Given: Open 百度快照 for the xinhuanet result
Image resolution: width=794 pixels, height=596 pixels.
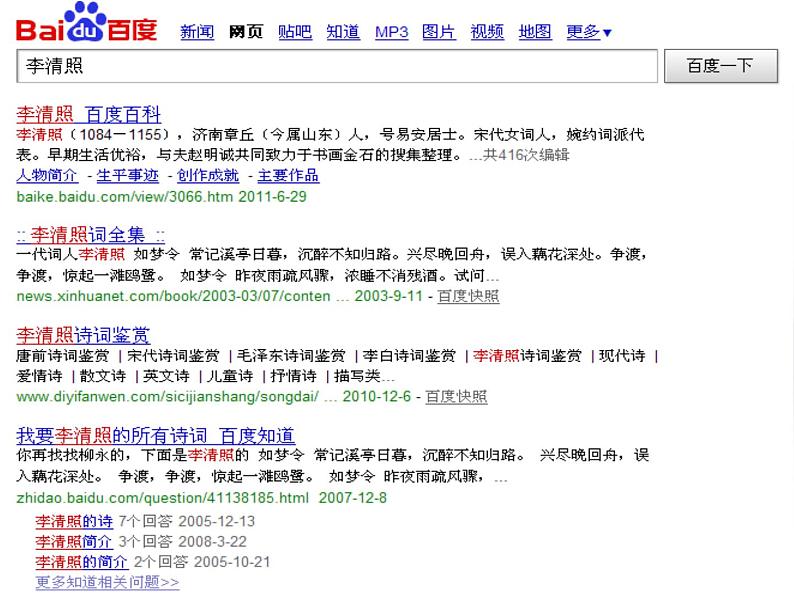Looking at the screenshot, I should point(468,296).
